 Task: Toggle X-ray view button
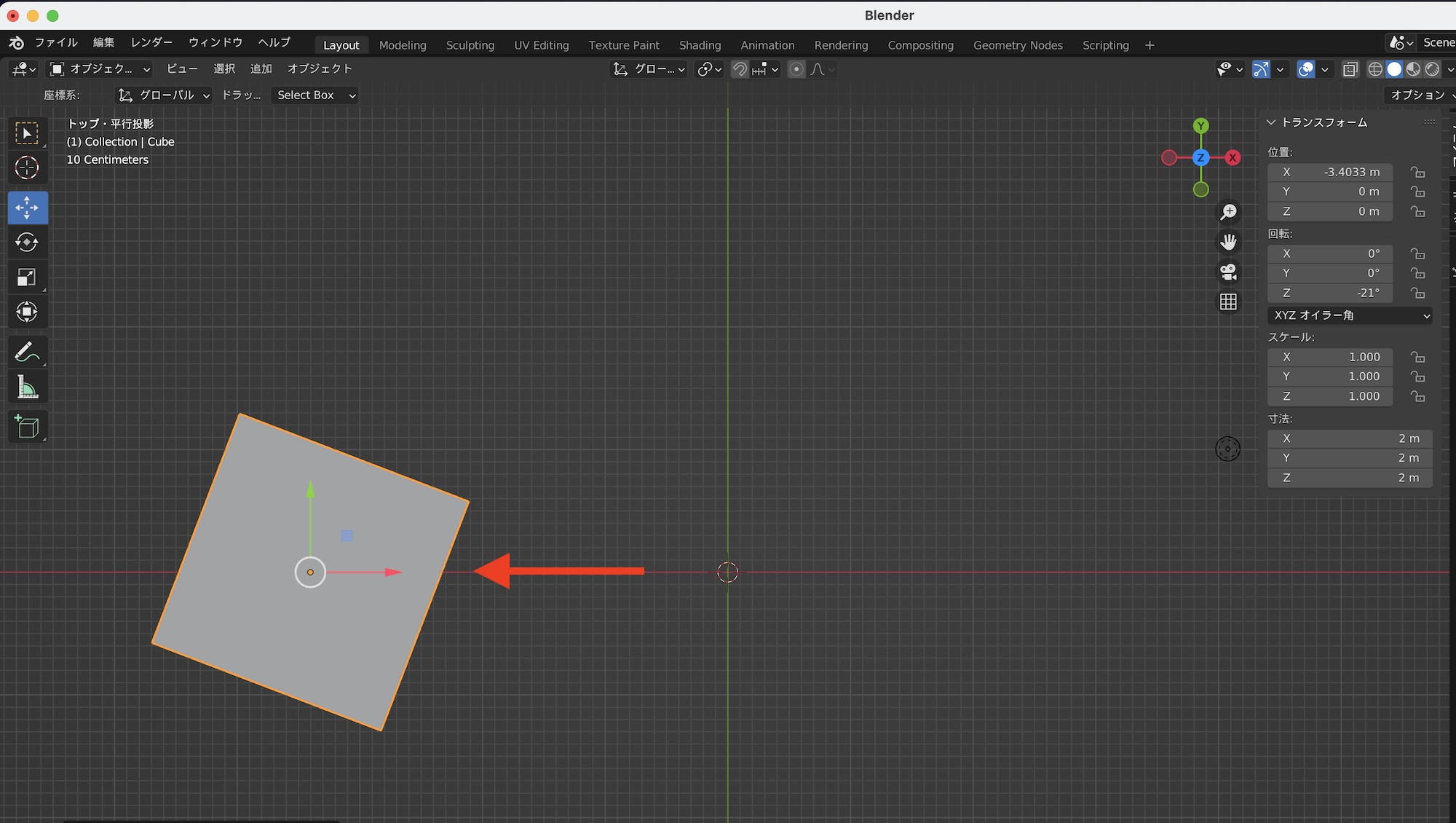pos(1350,69)
